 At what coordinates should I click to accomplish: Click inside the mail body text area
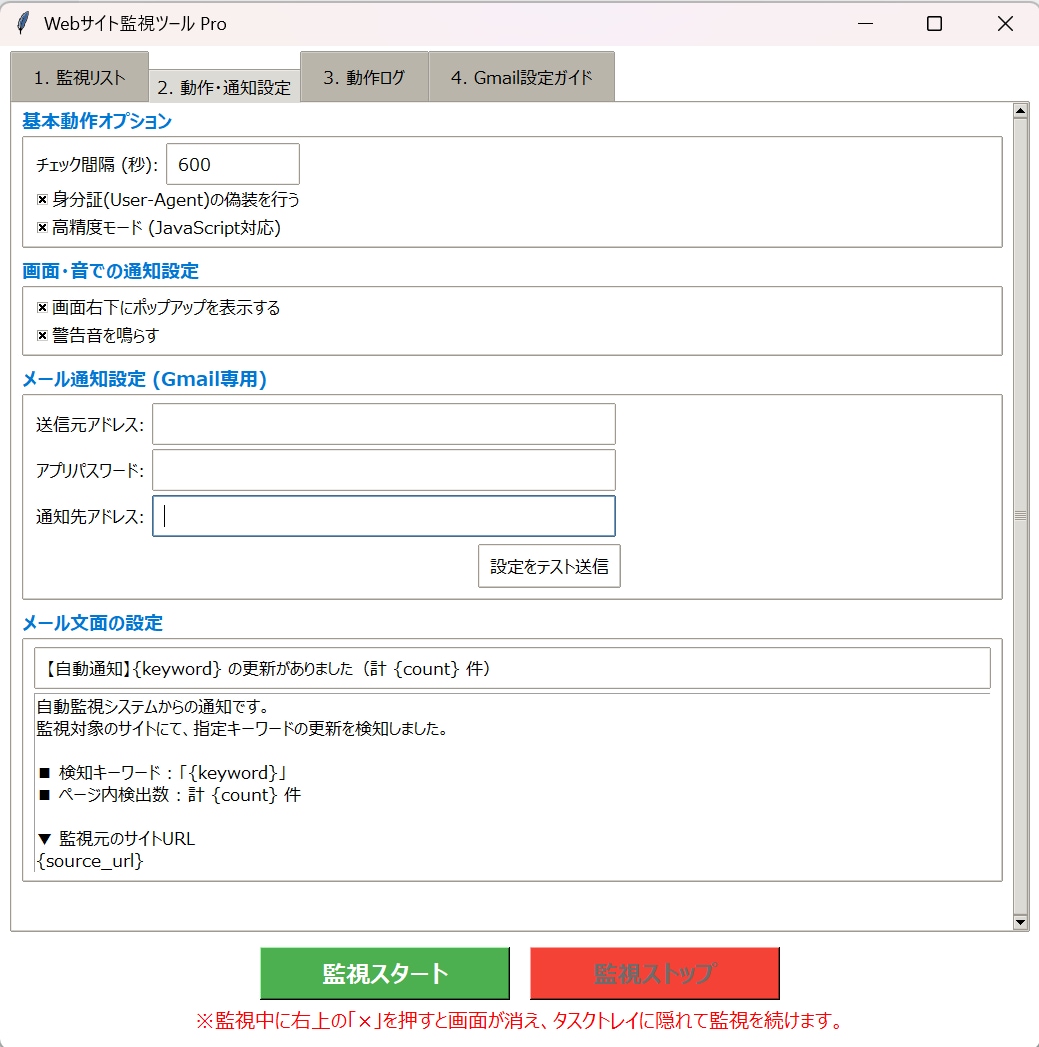(512, 783)
